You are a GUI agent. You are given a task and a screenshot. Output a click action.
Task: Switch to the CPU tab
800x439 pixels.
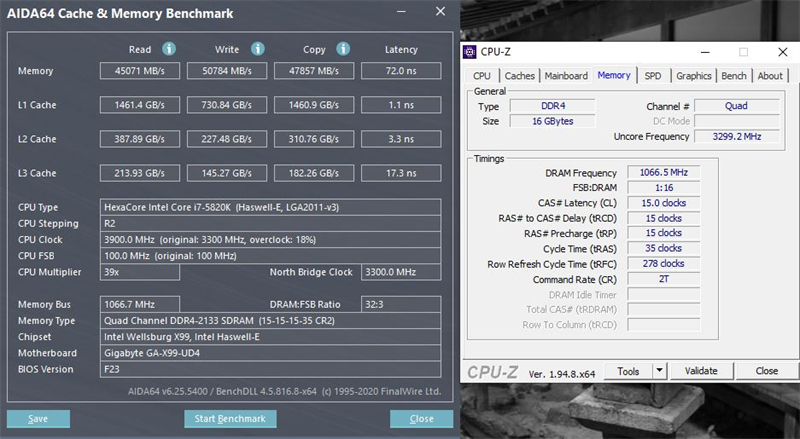[x=482, y=76]
